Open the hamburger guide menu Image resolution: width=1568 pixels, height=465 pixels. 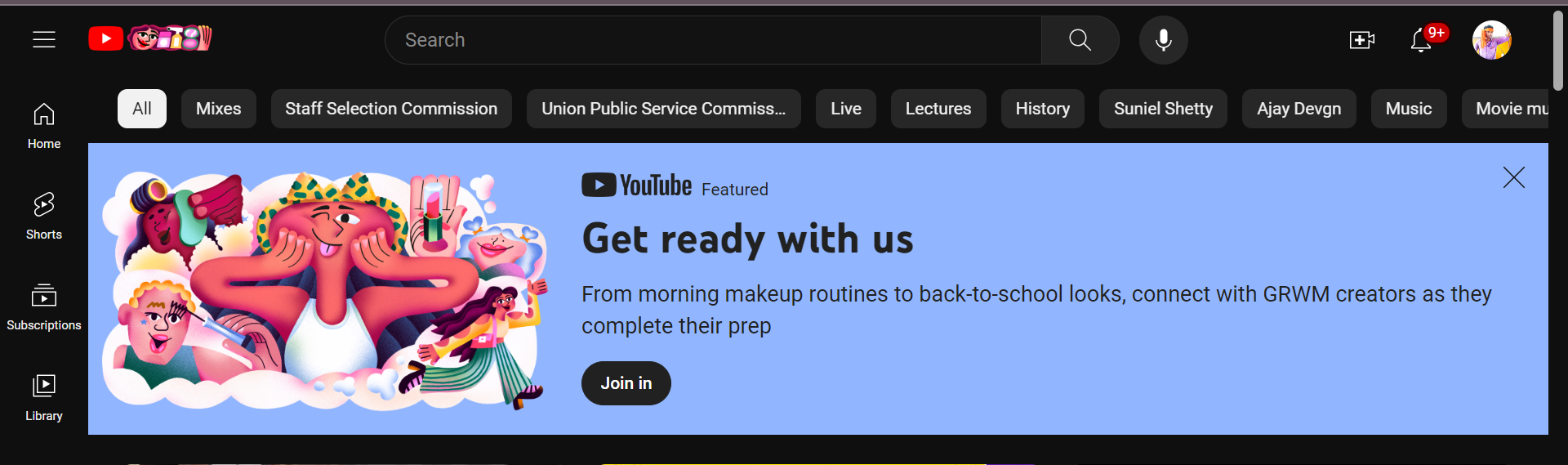(x=44, y=39)
